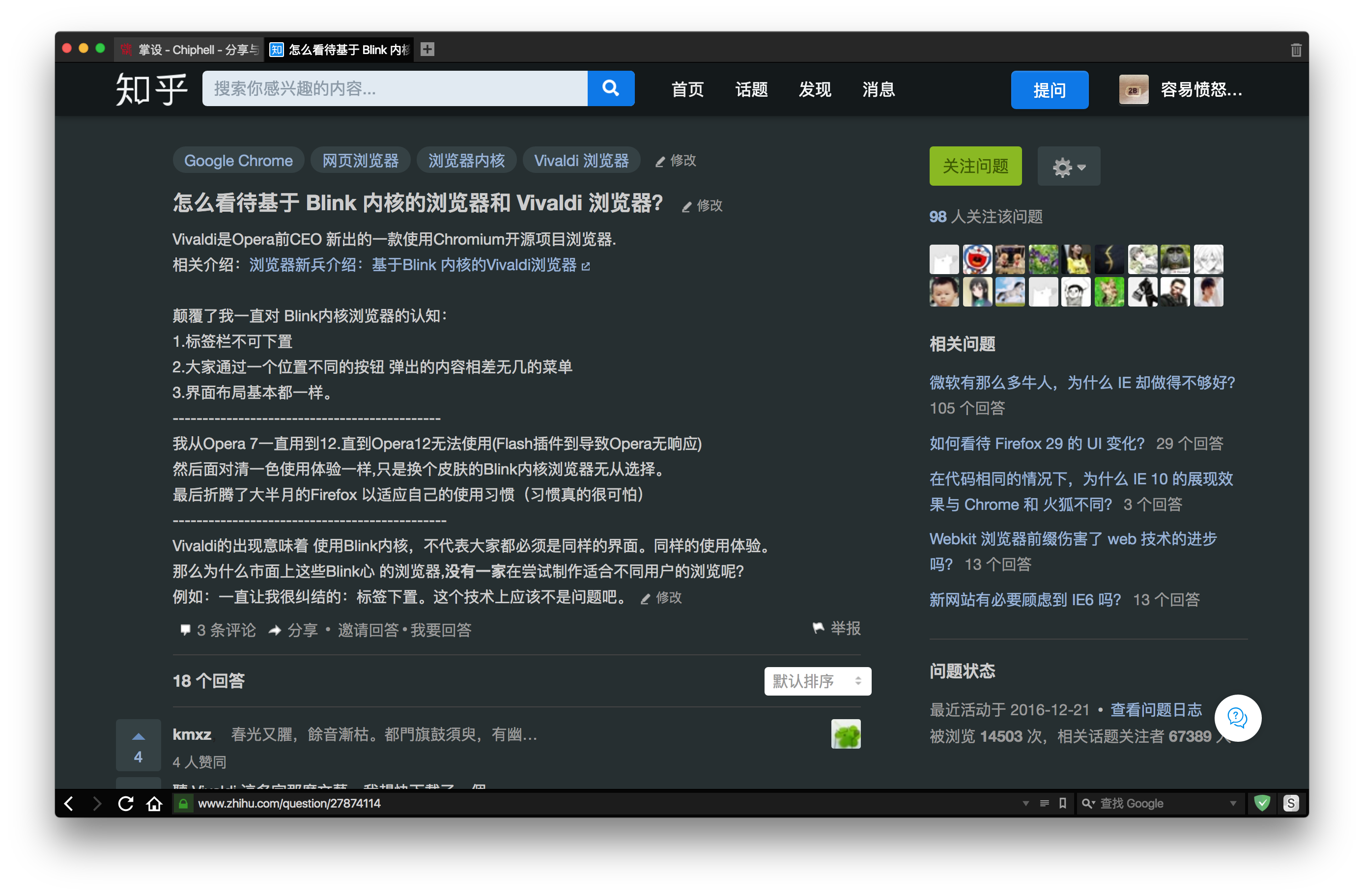Open the Google Chrome topic tag
Viewport: 1364px width, 896px height.
[238, 161]
